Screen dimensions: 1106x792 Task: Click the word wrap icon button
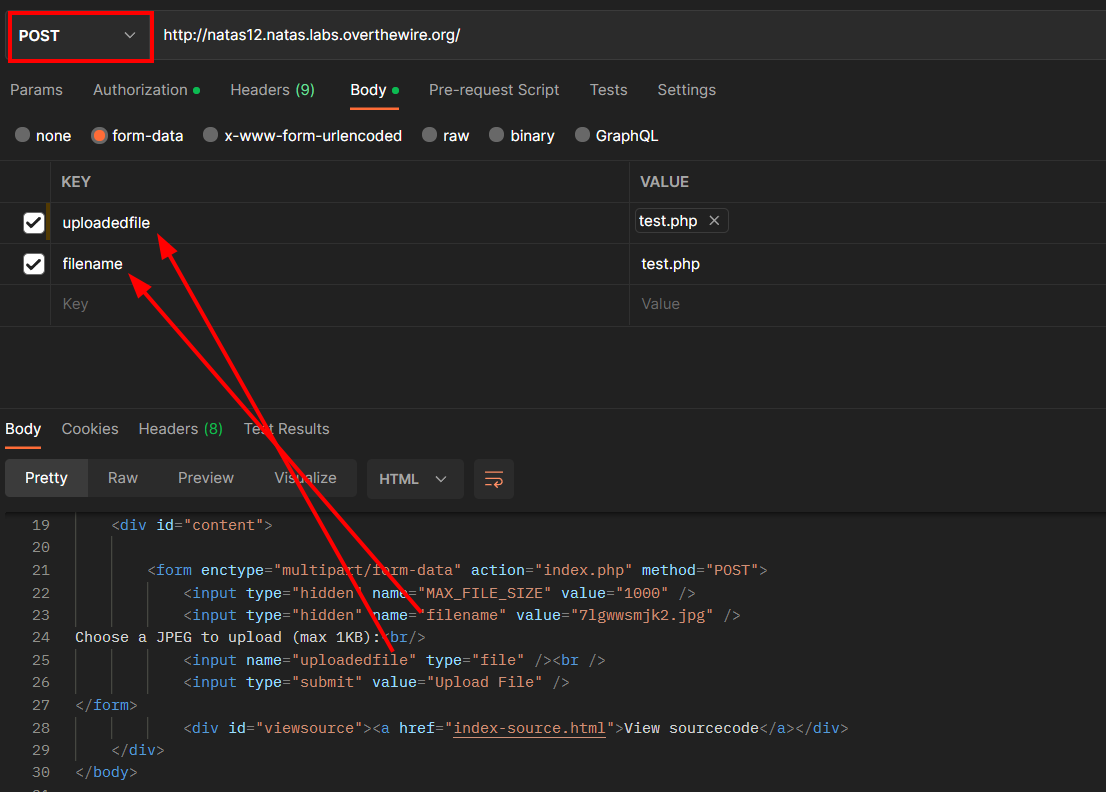(494, 479)
